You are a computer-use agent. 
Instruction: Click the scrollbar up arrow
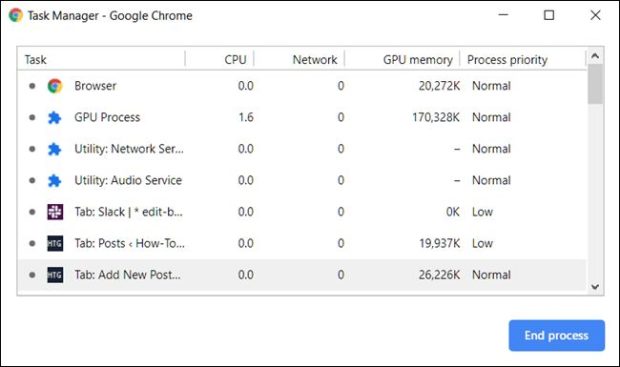(x=595, y=56)
